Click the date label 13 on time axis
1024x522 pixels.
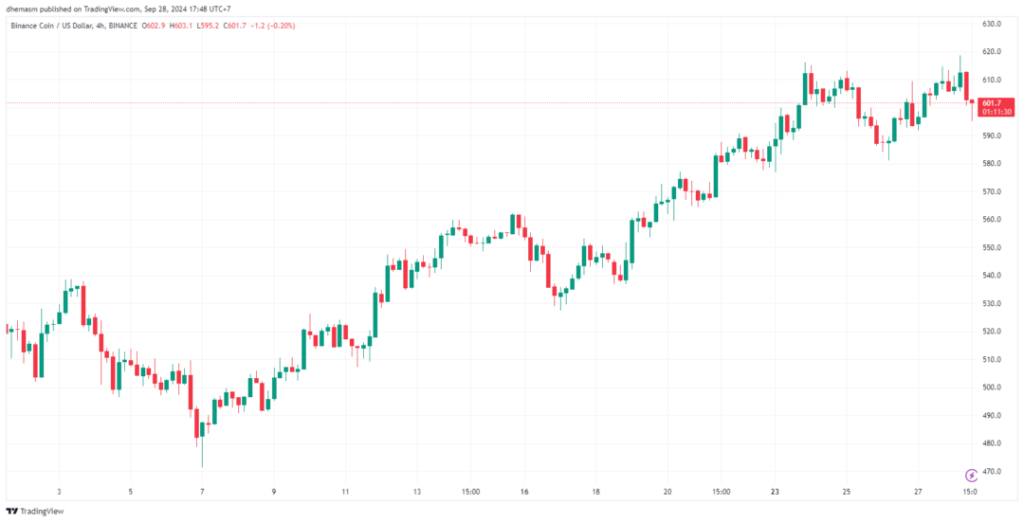[417, 492]
